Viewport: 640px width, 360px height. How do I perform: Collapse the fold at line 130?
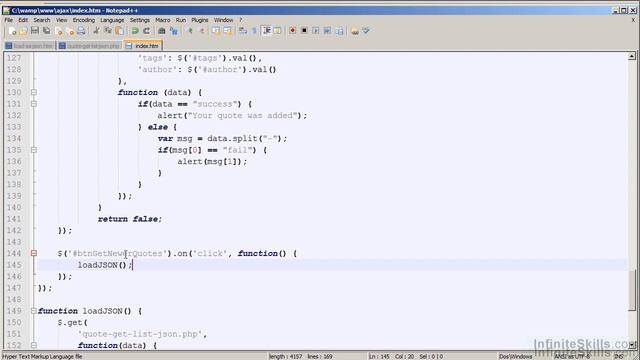click(34, 92)
